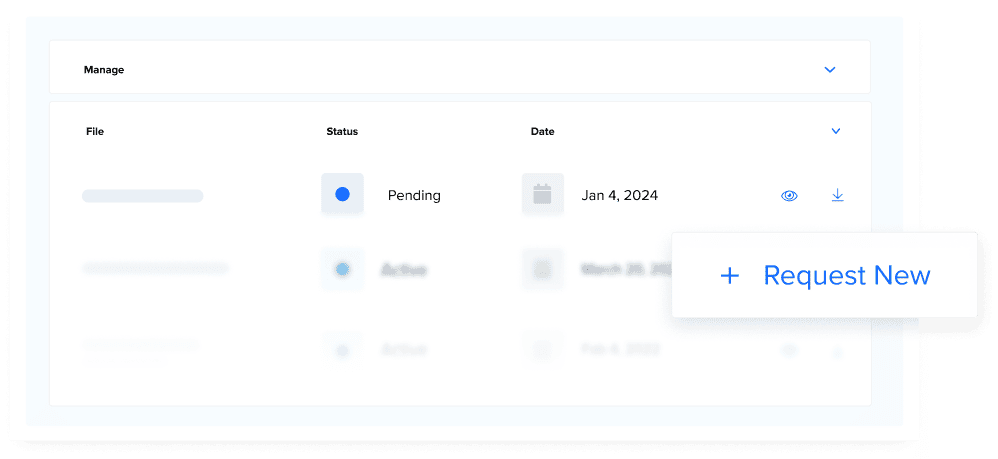This screenshot has height=459, width=998.
Task: Sort by the Status column header
Action: pos(342,131)
